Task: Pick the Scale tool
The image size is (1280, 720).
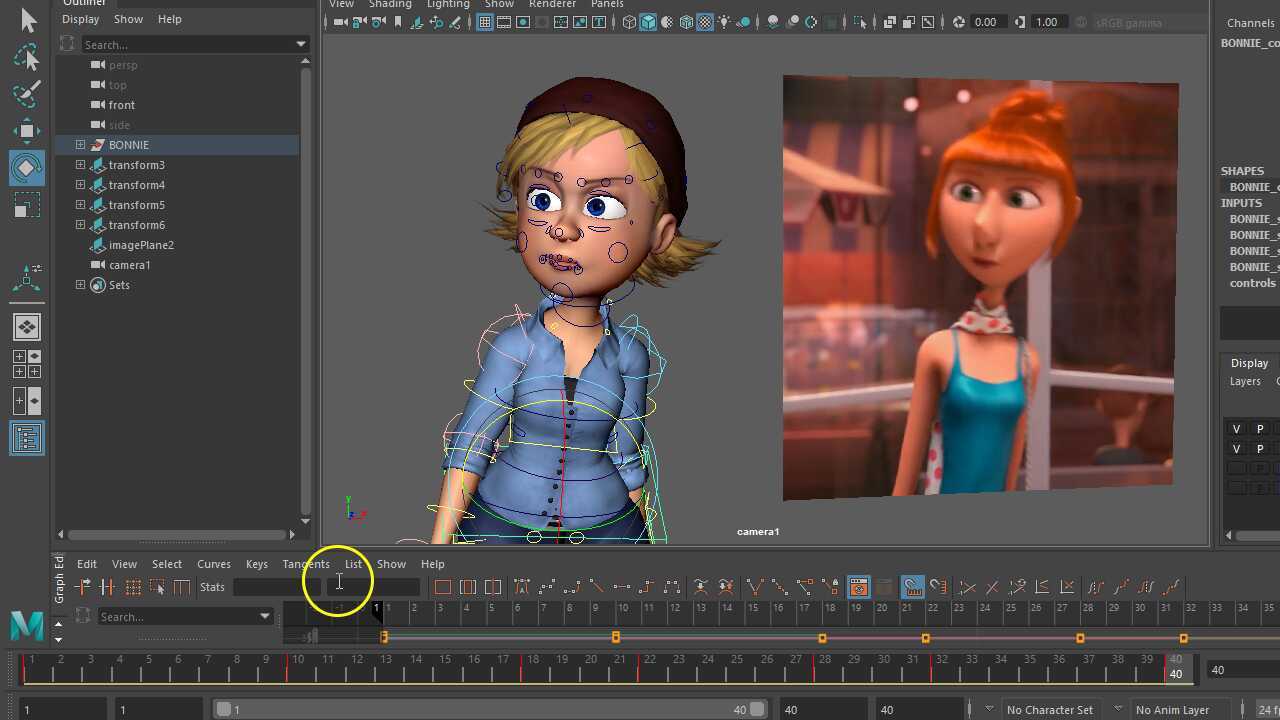Action: tap(27, 205)
